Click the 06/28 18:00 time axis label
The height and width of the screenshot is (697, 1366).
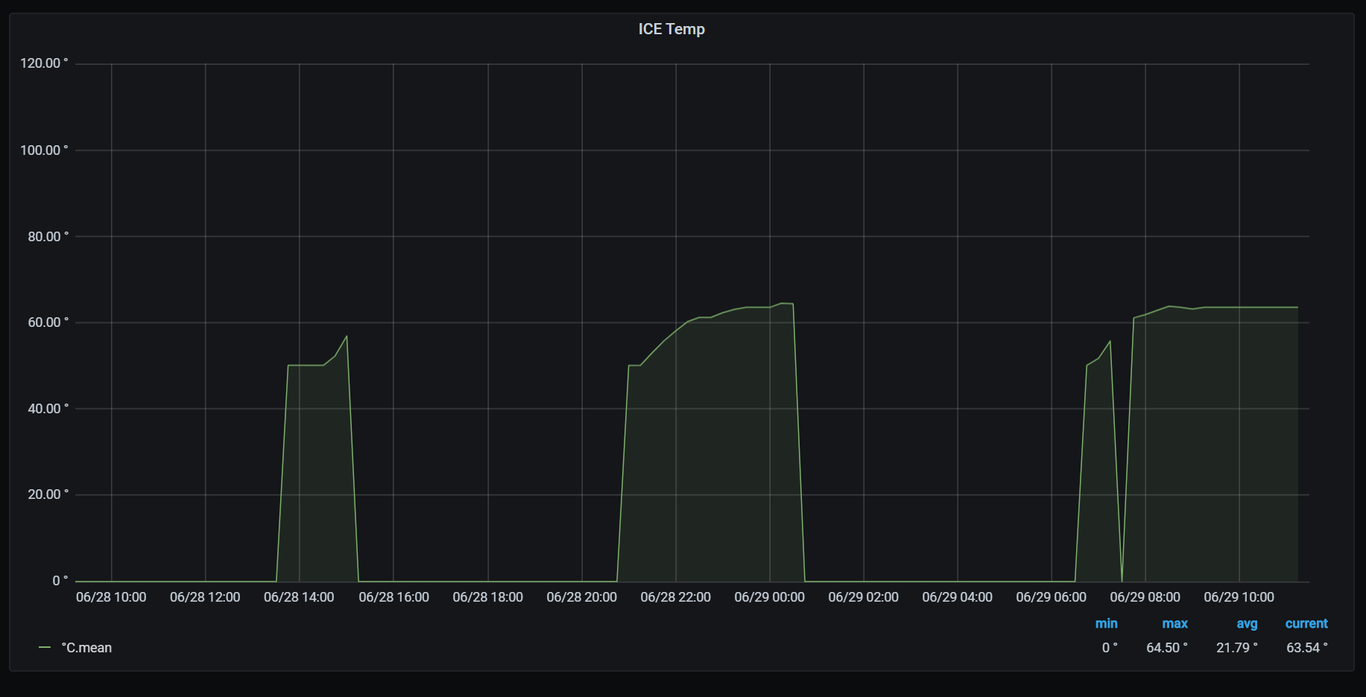(x=487, y=597)
